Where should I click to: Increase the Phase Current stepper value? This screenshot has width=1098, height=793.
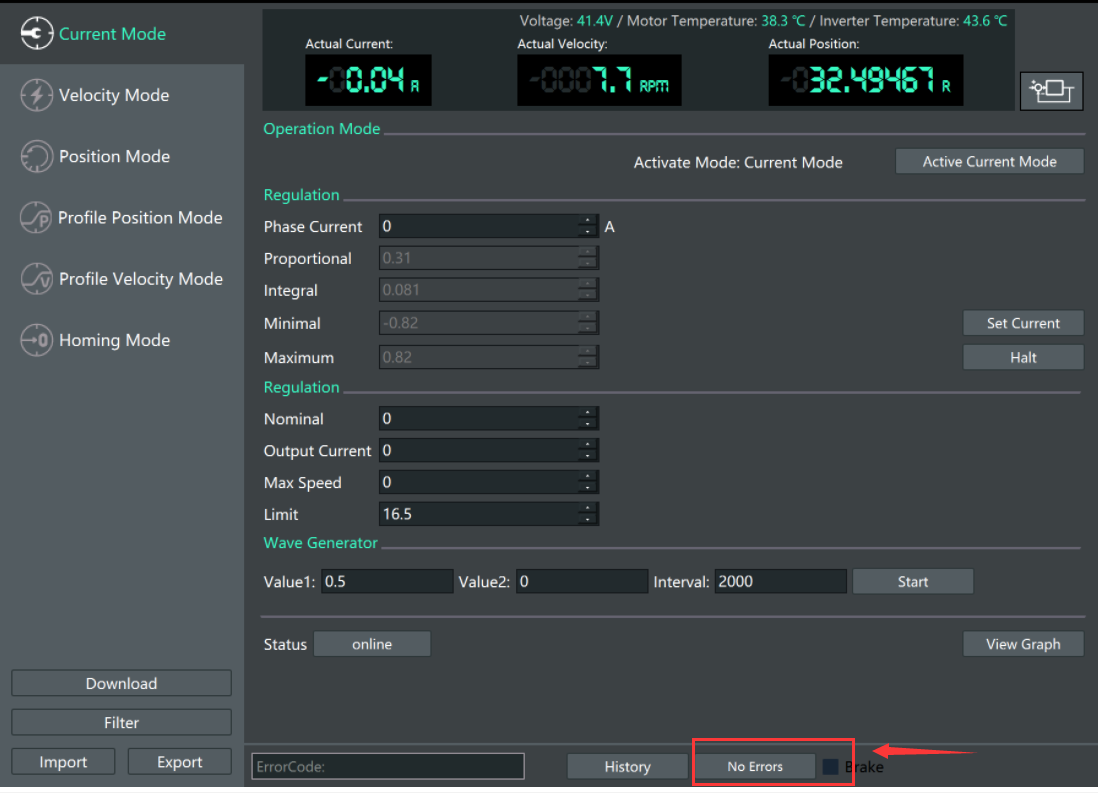coord(588,221)
